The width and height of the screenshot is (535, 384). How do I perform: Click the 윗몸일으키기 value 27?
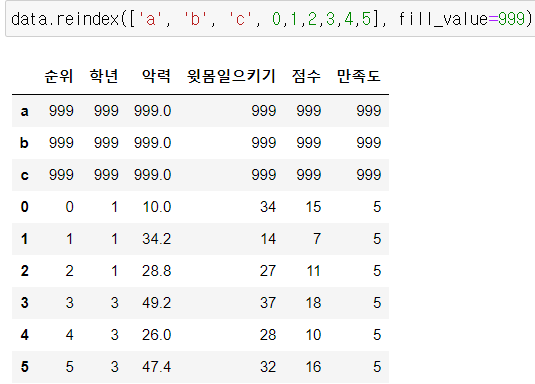point(268,271)
